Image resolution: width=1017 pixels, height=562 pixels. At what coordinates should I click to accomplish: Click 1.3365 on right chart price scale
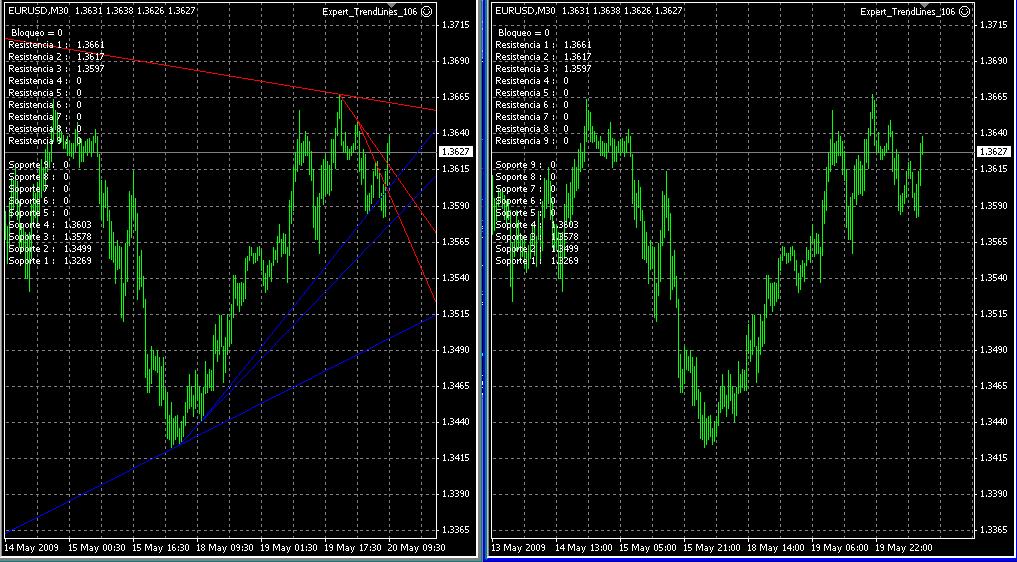coord(994,530)
